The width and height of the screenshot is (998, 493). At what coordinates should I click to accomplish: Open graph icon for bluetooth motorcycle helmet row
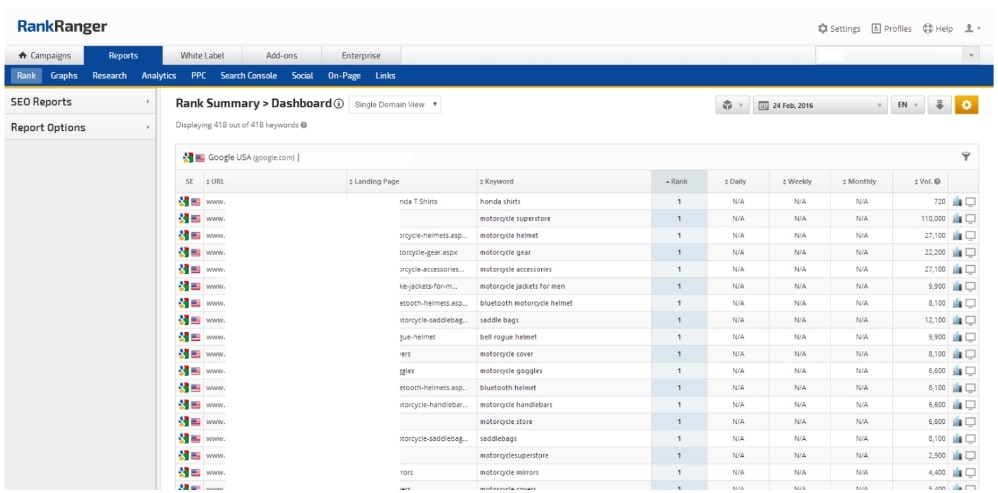(x=958, y=303)
